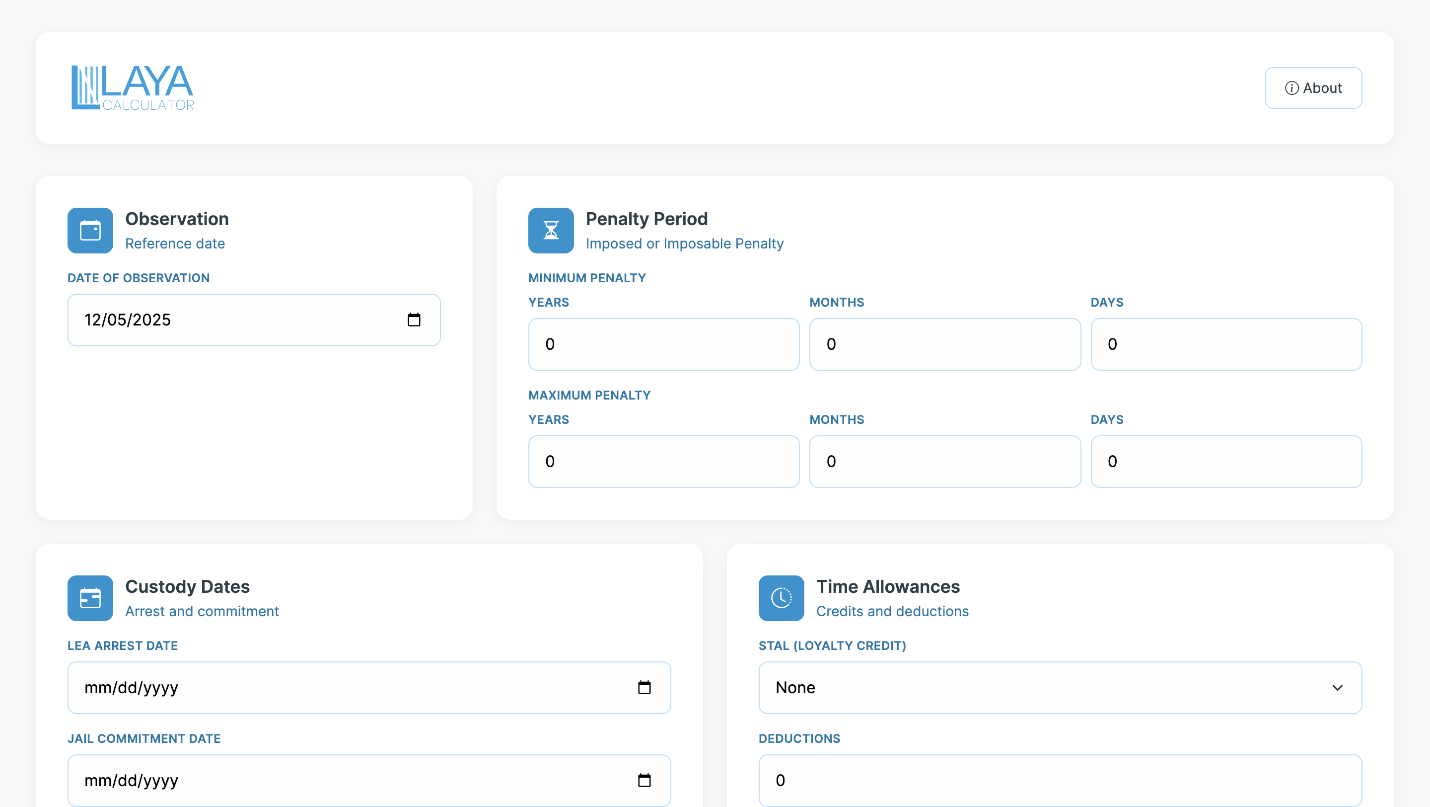Click the Custody Dates card icon
This screenshot has height=807, width=1430.
click(90, 598)
